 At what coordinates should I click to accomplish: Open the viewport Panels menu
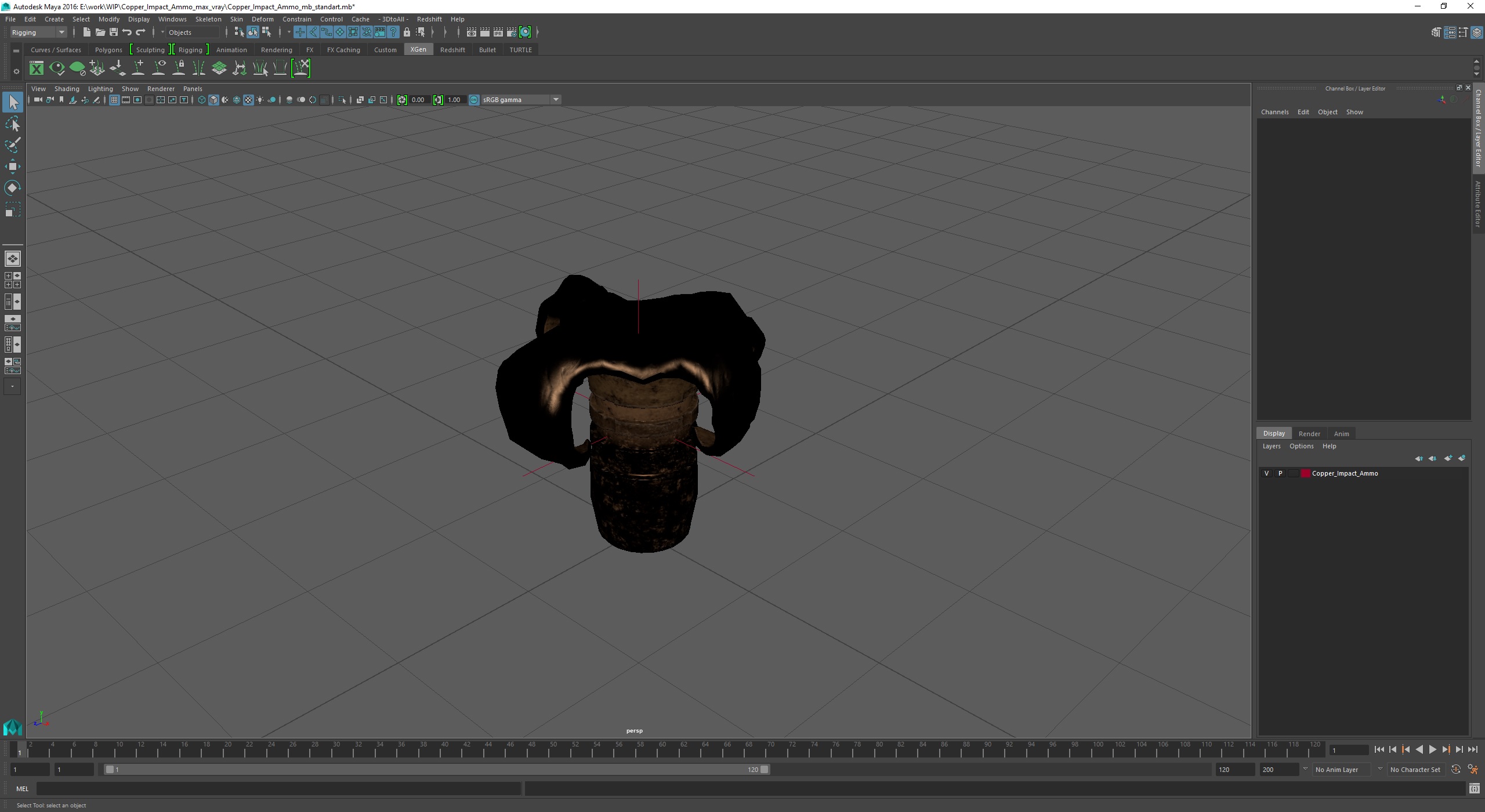(x=193, y=89)
